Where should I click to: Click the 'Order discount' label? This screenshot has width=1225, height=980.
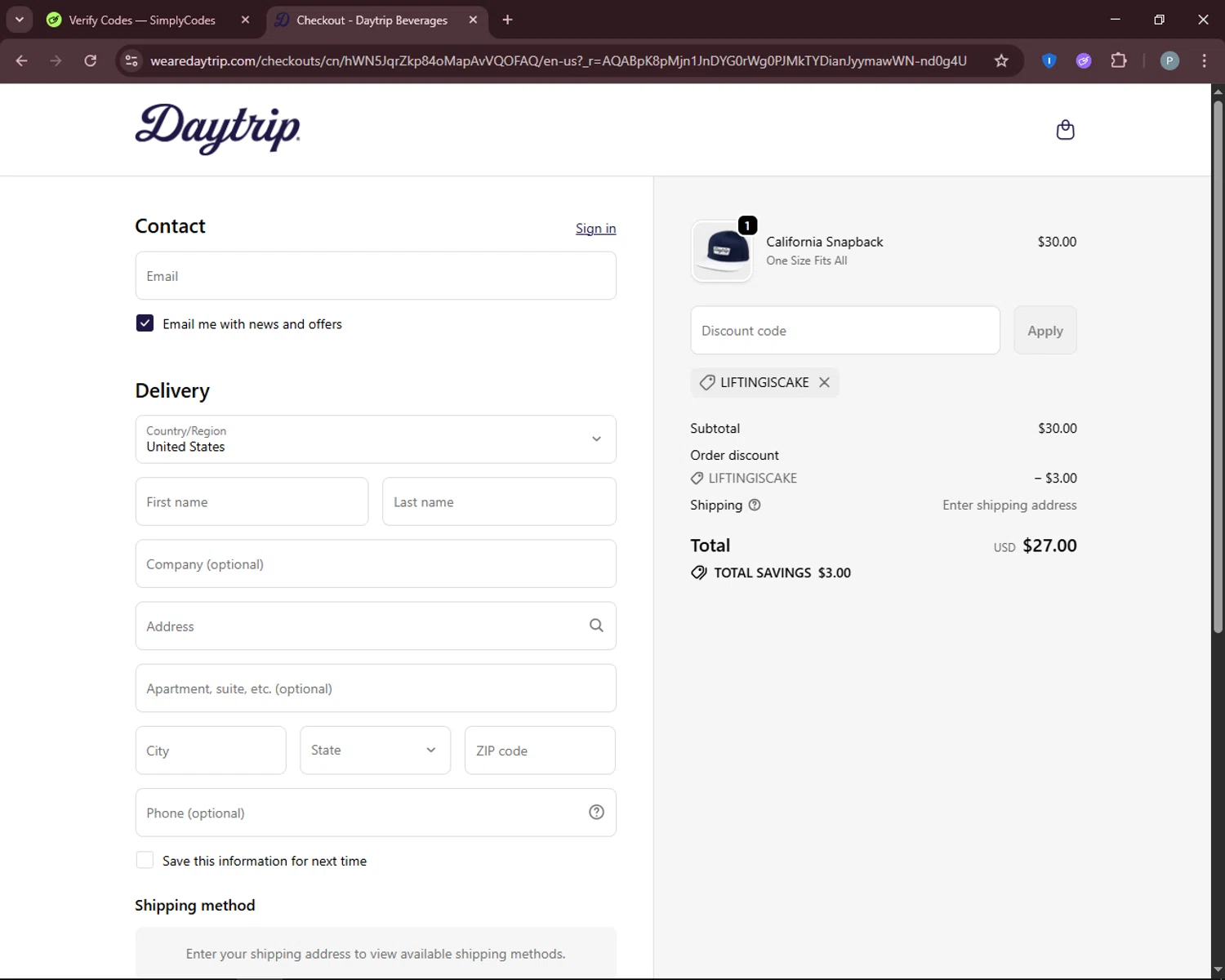click(734, 455)
